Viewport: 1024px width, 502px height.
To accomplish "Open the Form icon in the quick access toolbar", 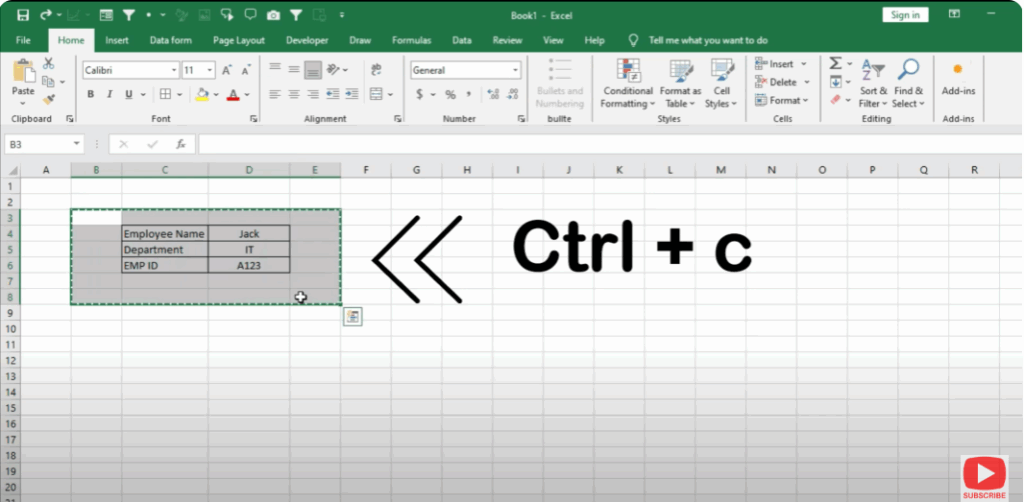I will pyautogui.click(x=106, y=14).
